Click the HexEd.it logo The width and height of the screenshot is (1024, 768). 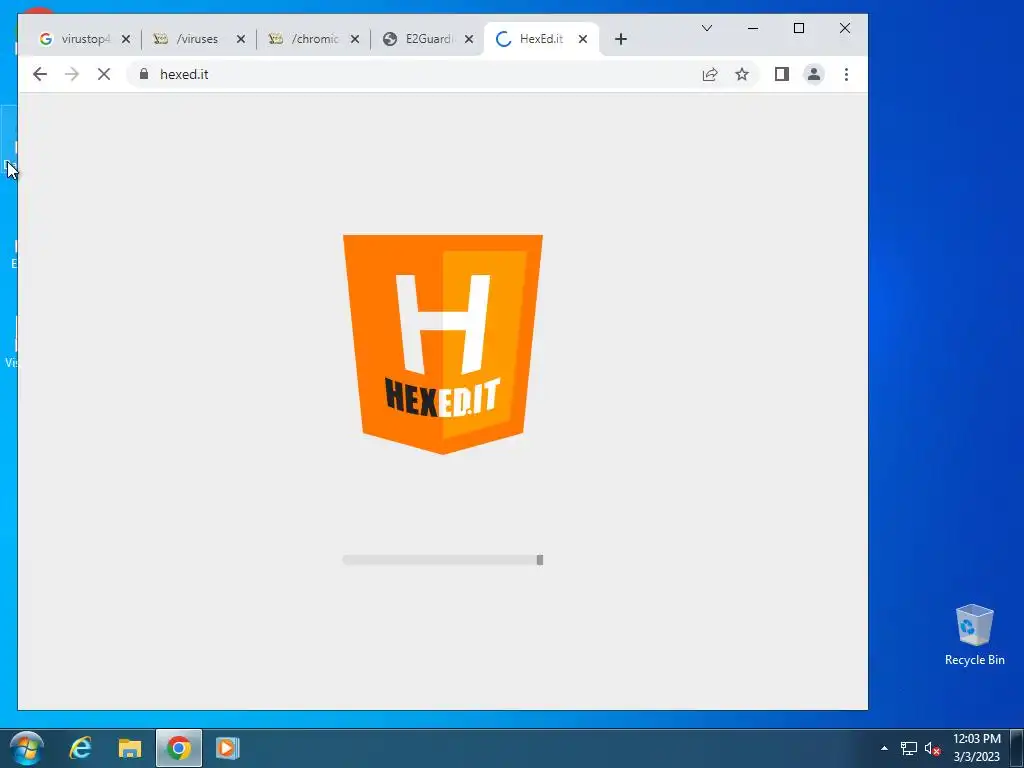(x=443, y=344)
